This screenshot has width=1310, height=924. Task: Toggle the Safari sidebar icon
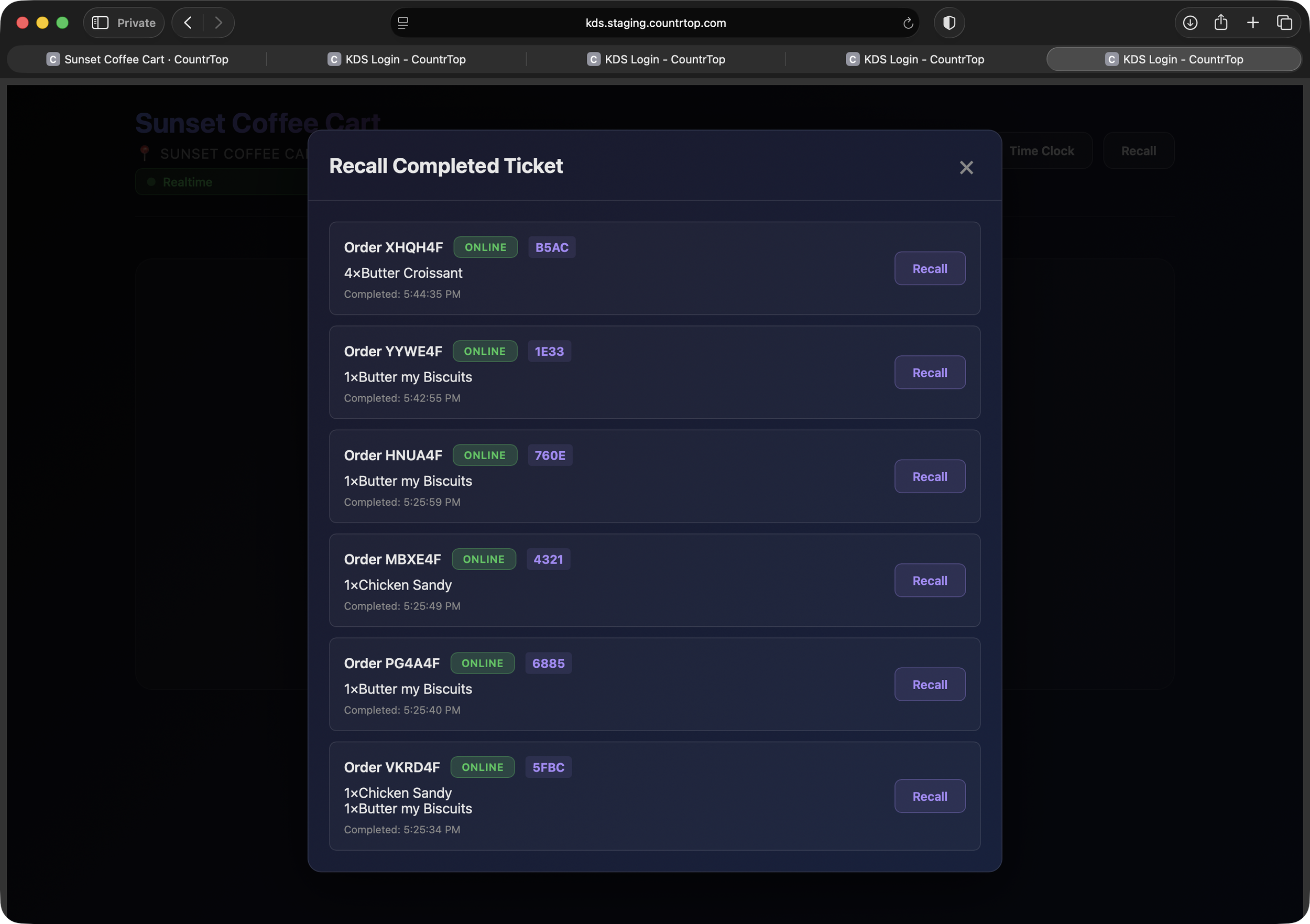click(101, 23)
